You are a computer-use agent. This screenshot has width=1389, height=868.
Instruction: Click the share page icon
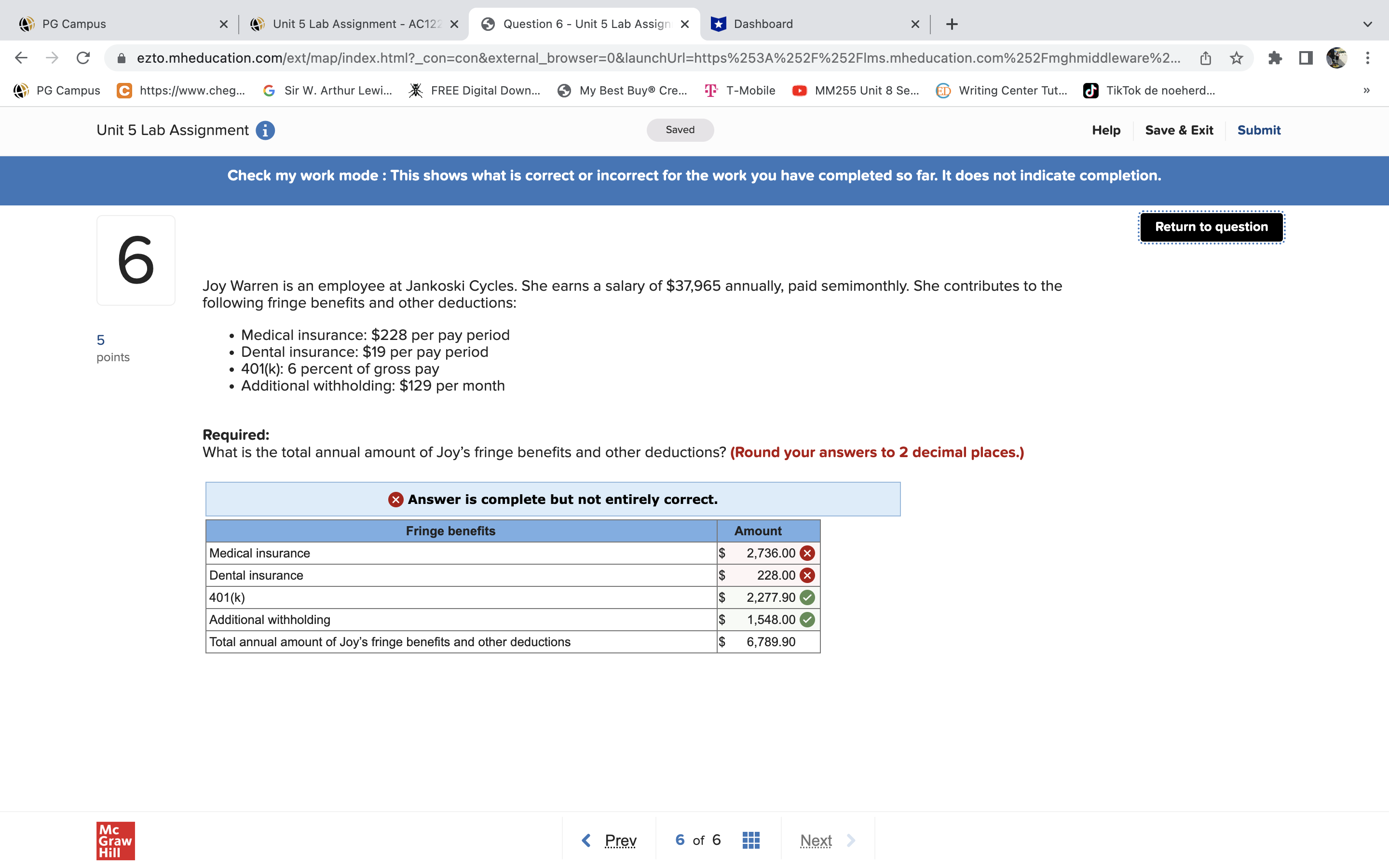[x=1205, y=58]
